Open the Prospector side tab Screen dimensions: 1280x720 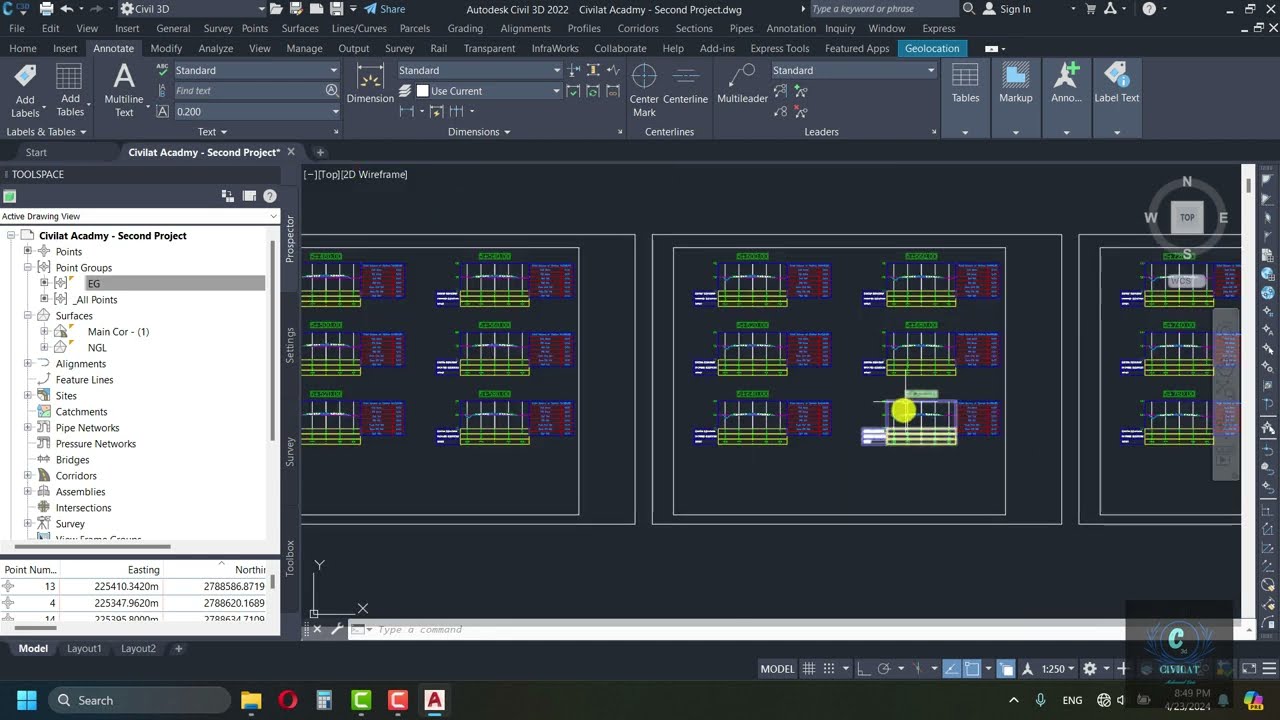tap(290, 238)
